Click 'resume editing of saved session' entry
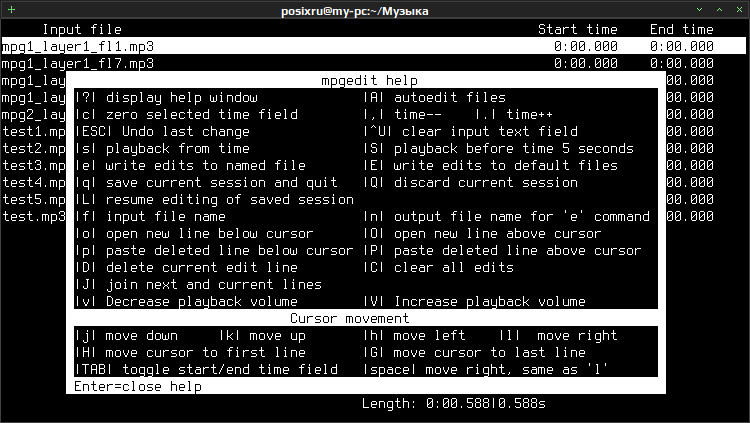This screenshot has width=750, height=423. (214, 200)
